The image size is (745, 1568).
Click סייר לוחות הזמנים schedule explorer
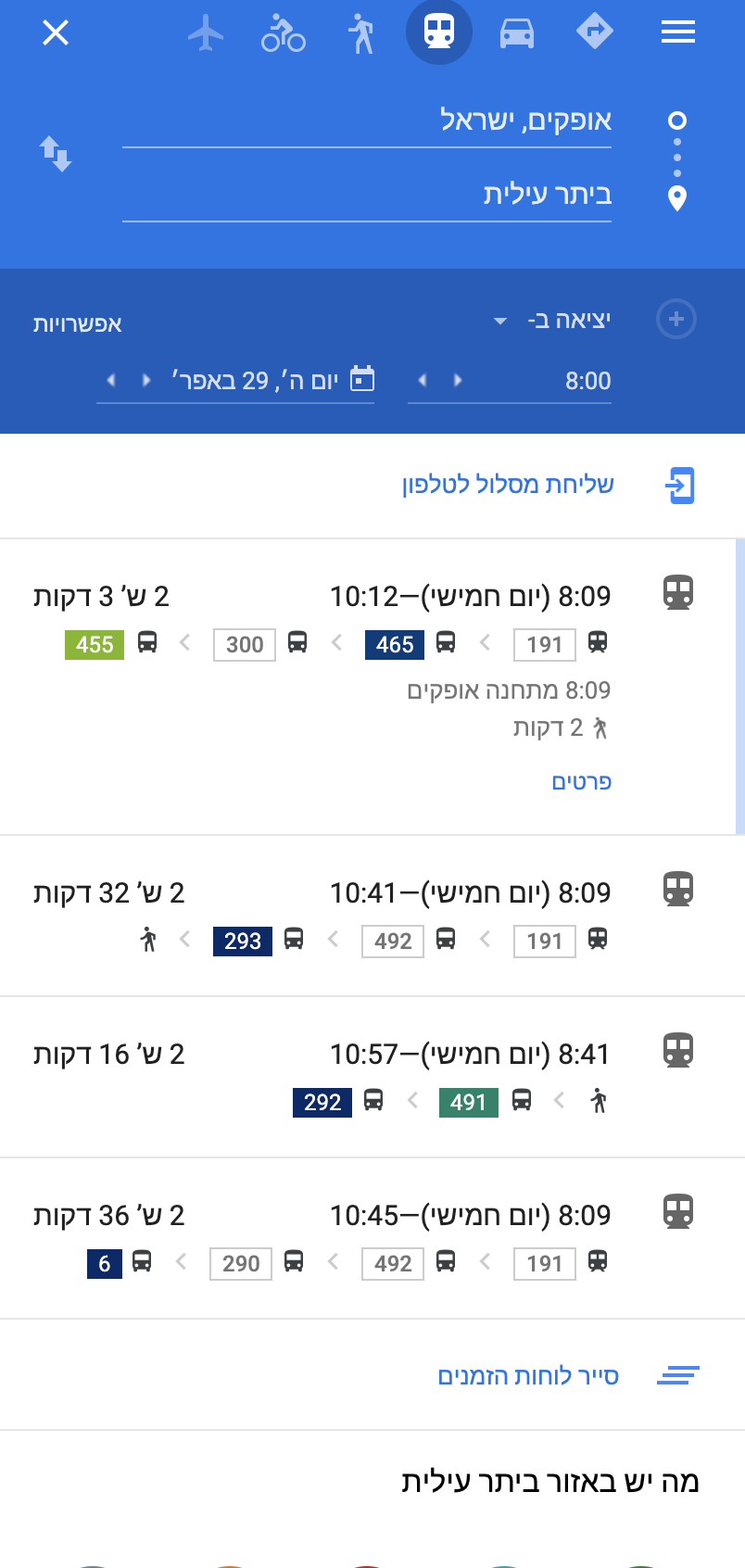pyautogui.click(x=528, y=1376)
